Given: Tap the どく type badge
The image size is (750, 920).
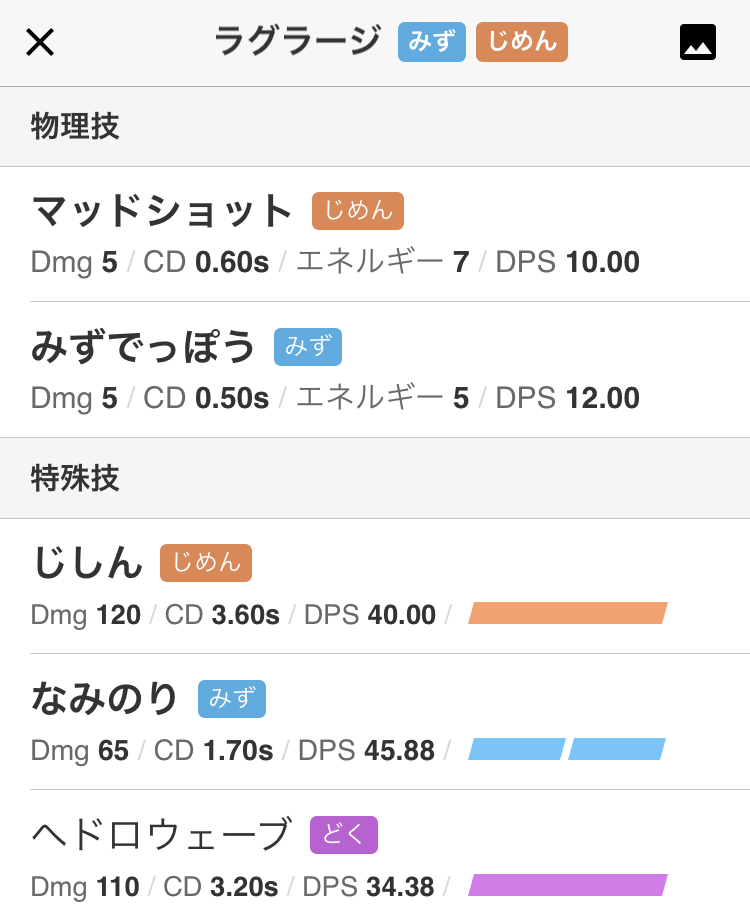Looking at the screenshot, I should coord(344,834).
